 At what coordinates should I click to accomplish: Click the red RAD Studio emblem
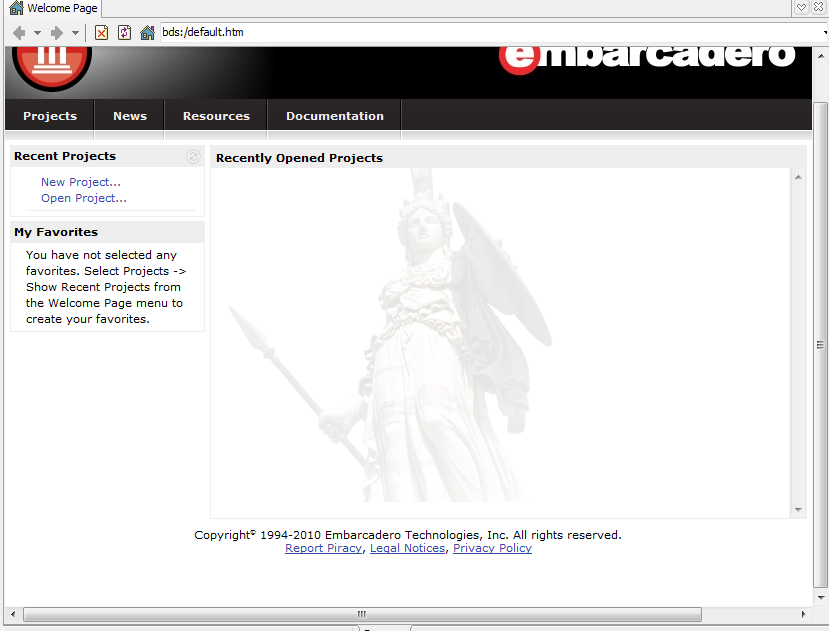(x=52, y=67)
